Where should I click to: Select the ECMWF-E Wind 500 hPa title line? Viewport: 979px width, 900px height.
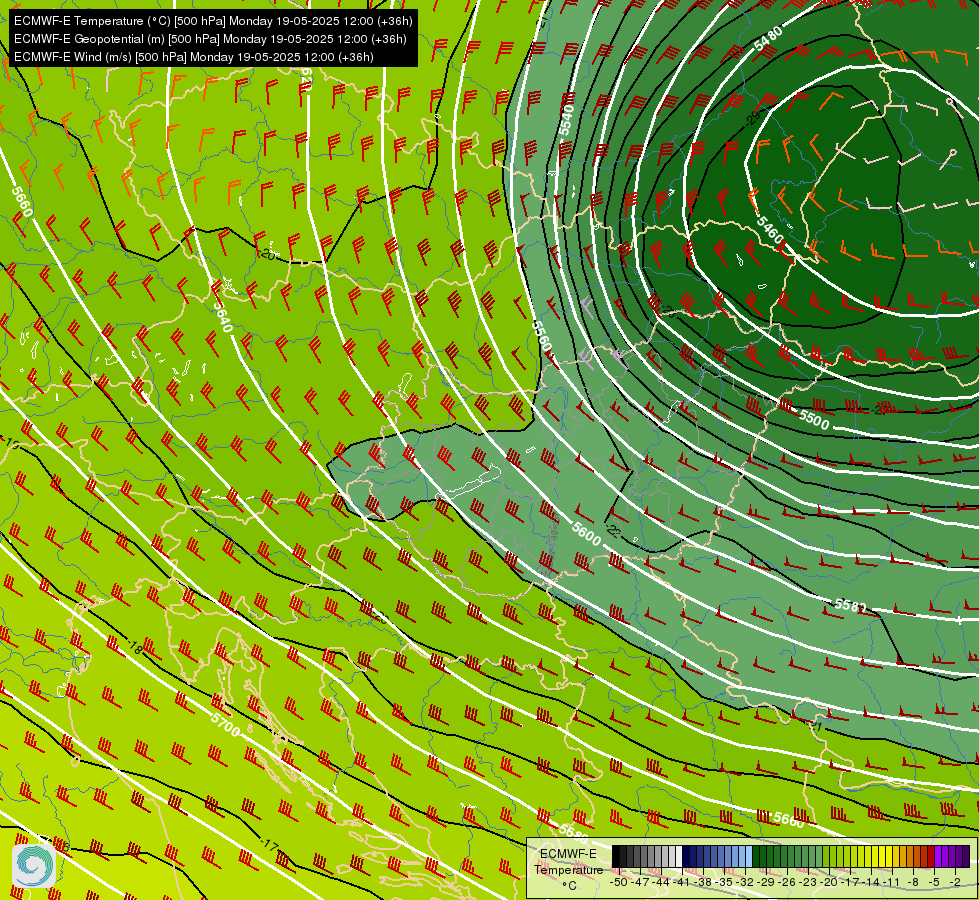[x=194, y=57]
